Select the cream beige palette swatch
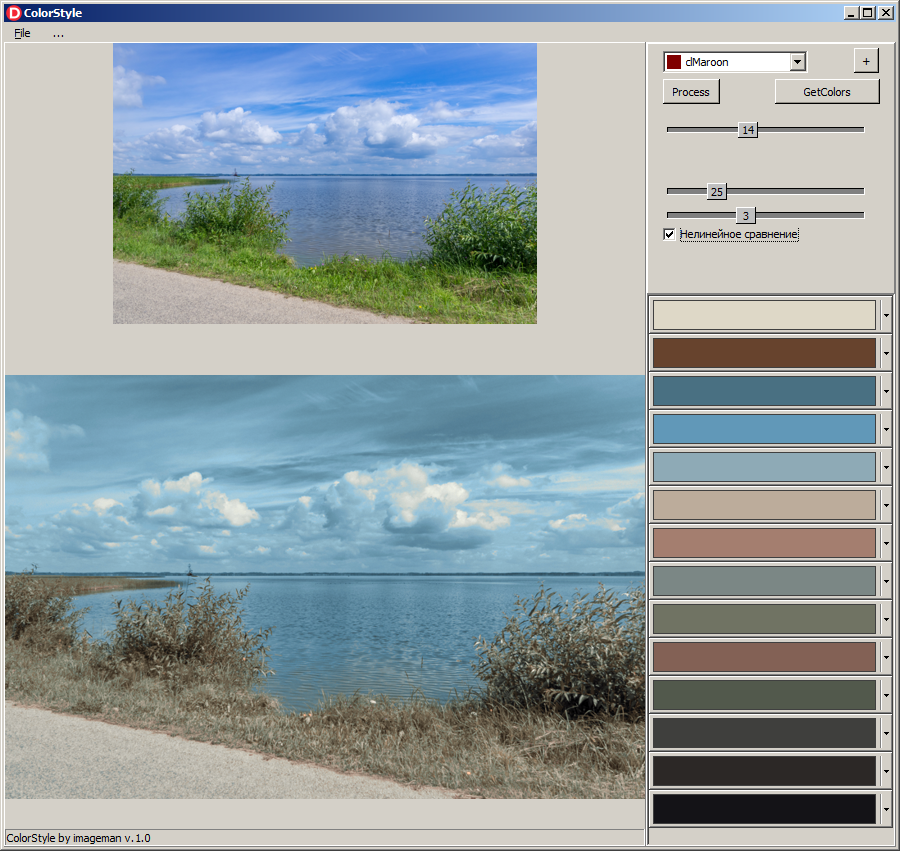 (764, 315)
